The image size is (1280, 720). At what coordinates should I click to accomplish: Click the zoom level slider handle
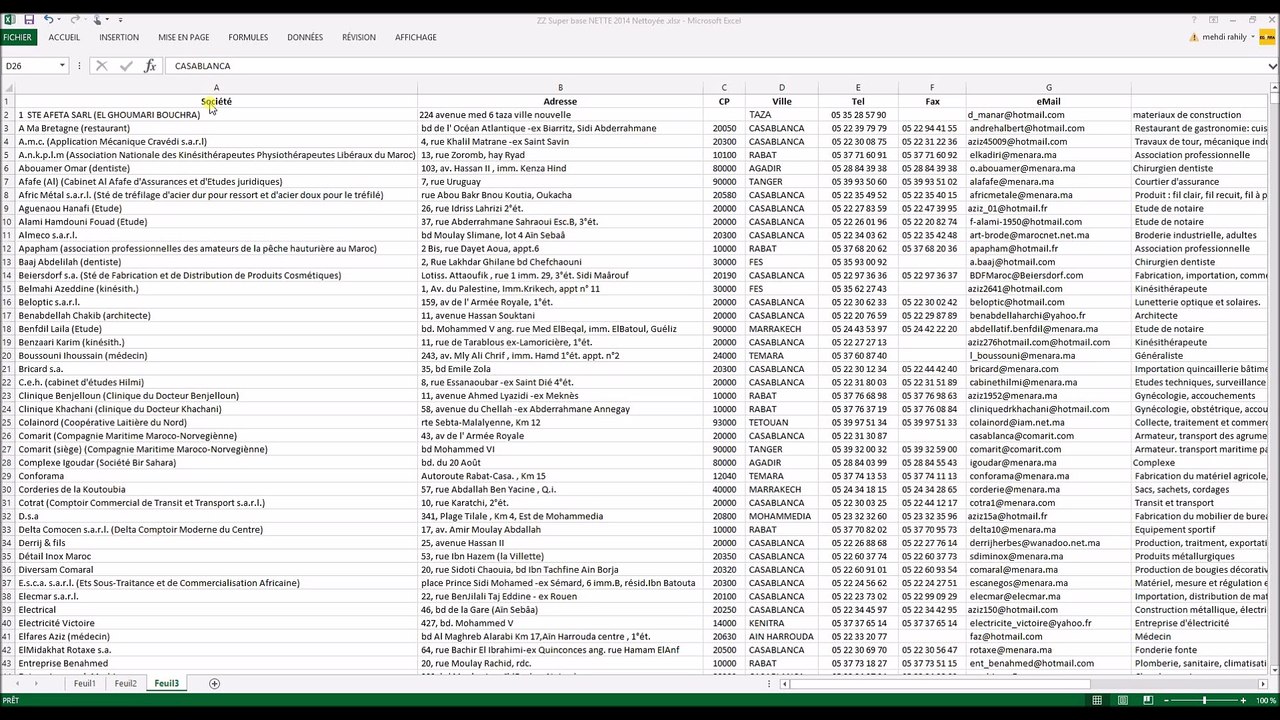tap(1204, 700)
